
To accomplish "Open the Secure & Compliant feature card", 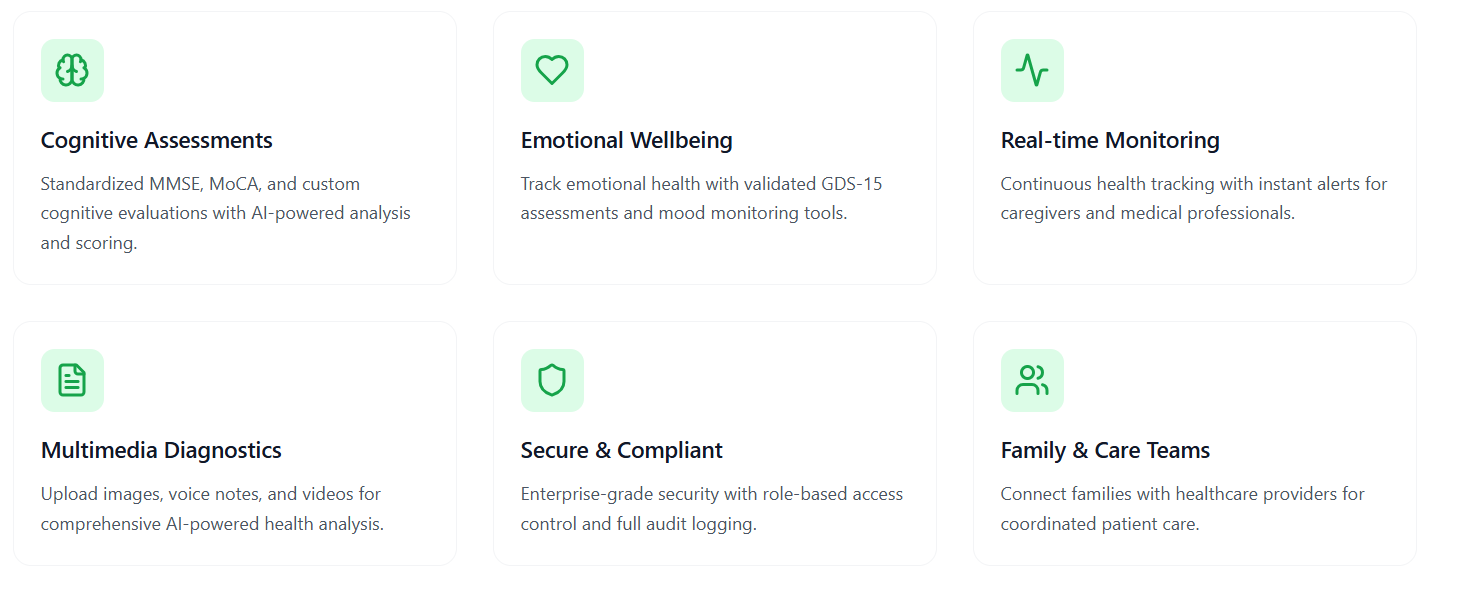I will coord(714,442).
